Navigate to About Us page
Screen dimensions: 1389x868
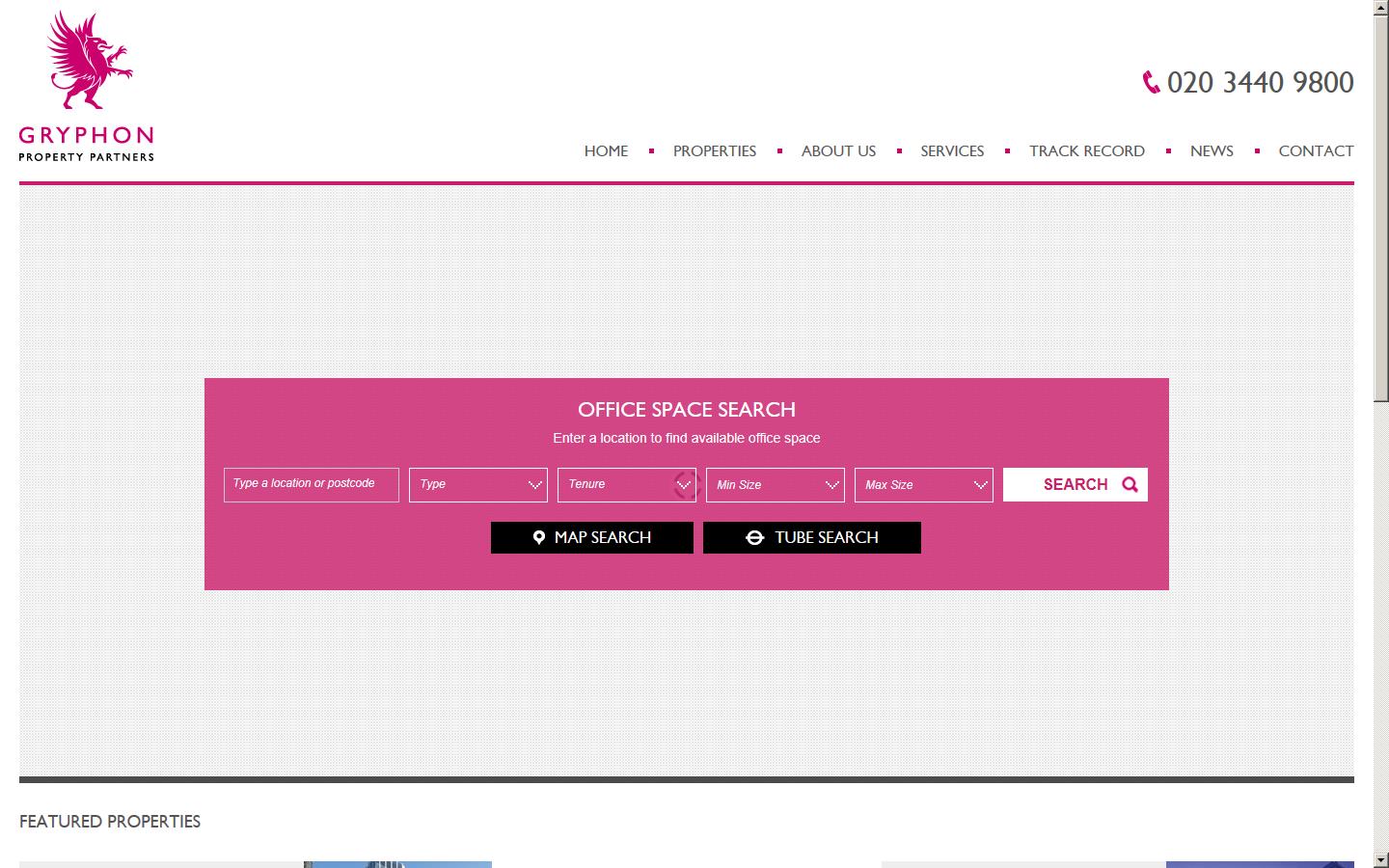click(838, 151)
